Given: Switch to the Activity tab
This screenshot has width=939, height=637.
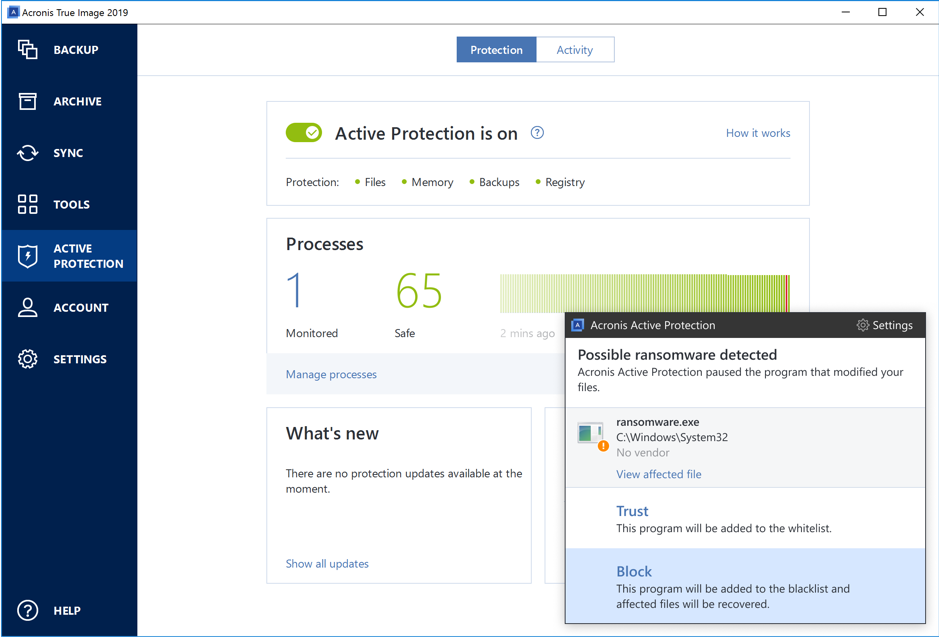Looking at the screenshot, I should coord(575,50).
